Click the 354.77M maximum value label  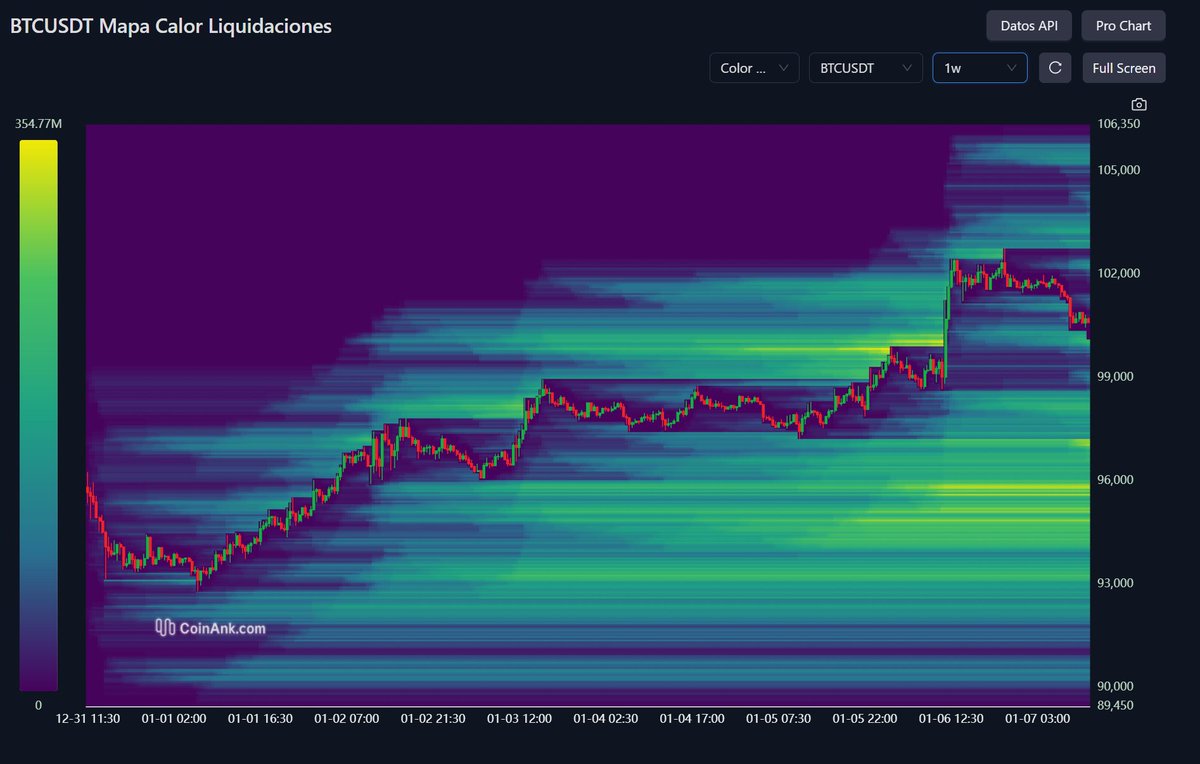click(38, 124)
